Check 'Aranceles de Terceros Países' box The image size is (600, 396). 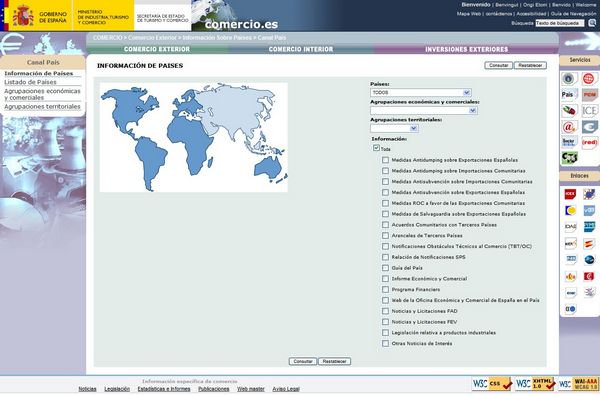click(x=385, y=236)
